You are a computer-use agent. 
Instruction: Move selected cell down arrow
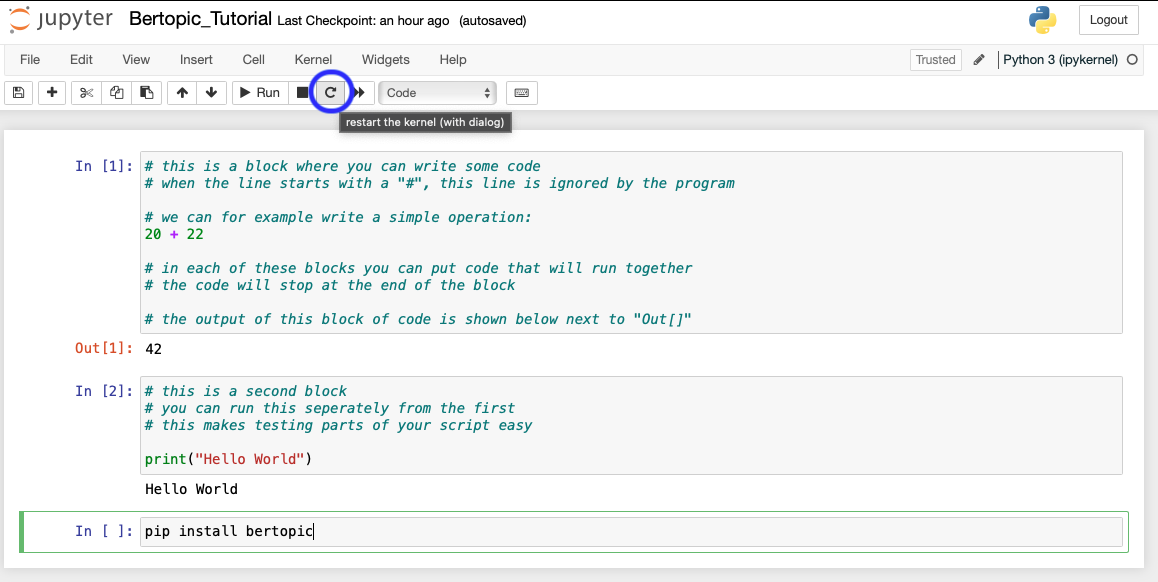click(x=211, y=93)
